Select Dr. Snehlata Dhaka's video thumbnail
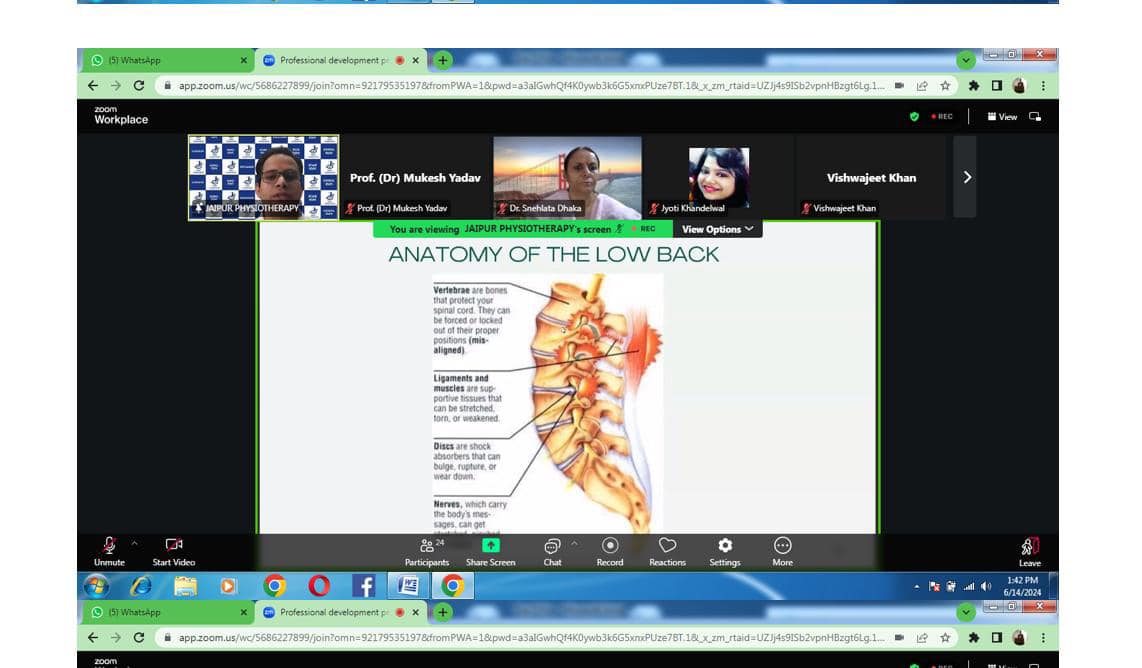 click(x=567, y=177)
